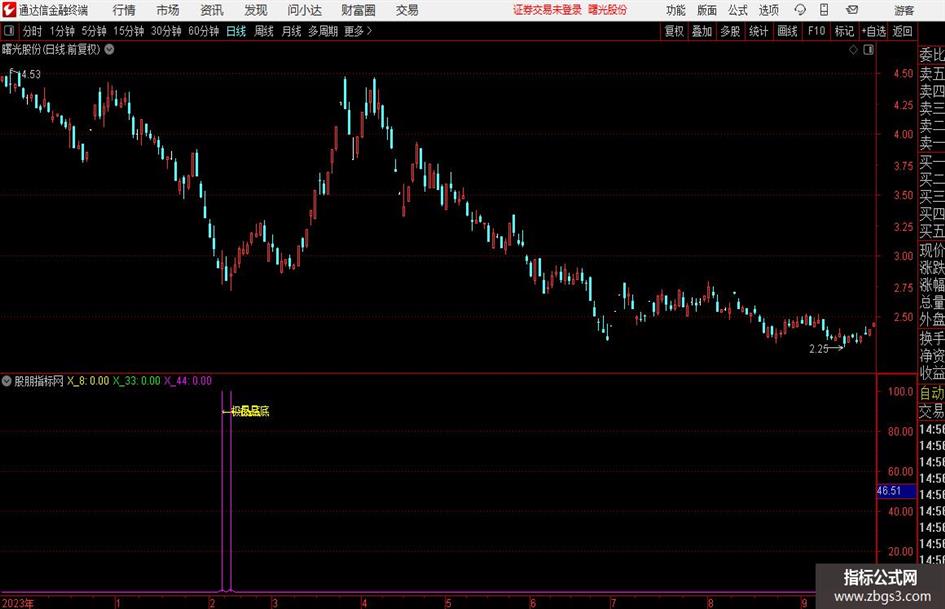Click the X_8: 0.00 indicator value
This screenshot has width=945, height=609.
(88, 380)
